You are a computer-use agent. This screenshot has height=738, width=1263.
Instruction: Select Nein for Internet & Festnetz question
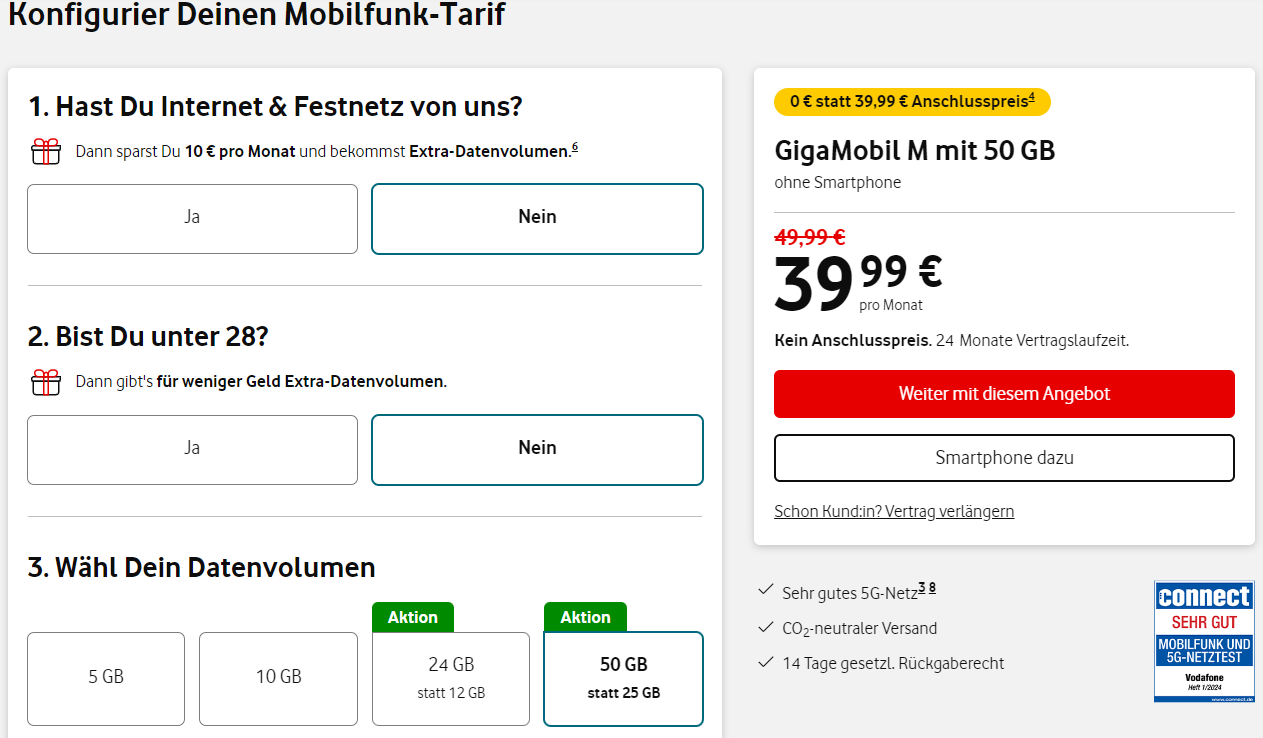tap(537, 218)
